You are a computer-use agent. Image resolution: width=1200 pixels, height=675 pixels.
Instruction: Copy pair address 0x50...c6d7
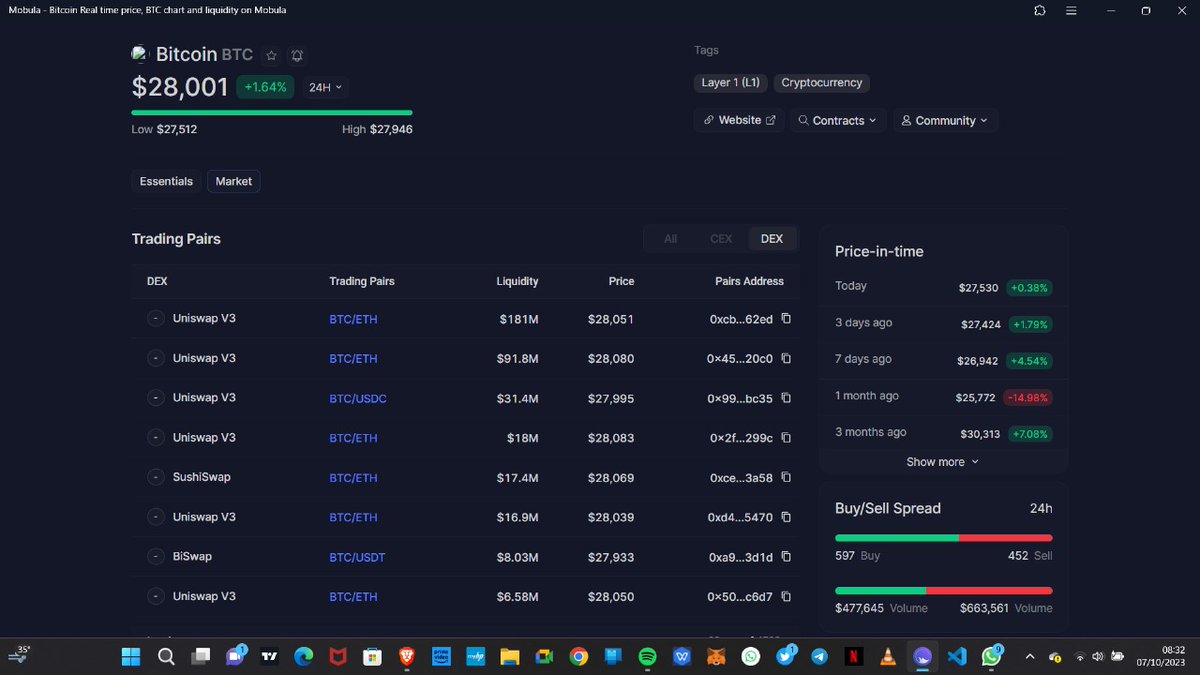(786, 597)
